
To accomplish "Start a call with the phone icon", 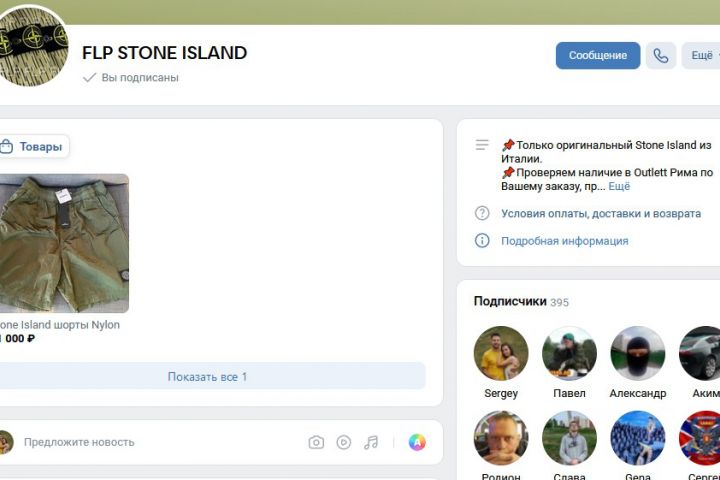I will coord(660,56).
